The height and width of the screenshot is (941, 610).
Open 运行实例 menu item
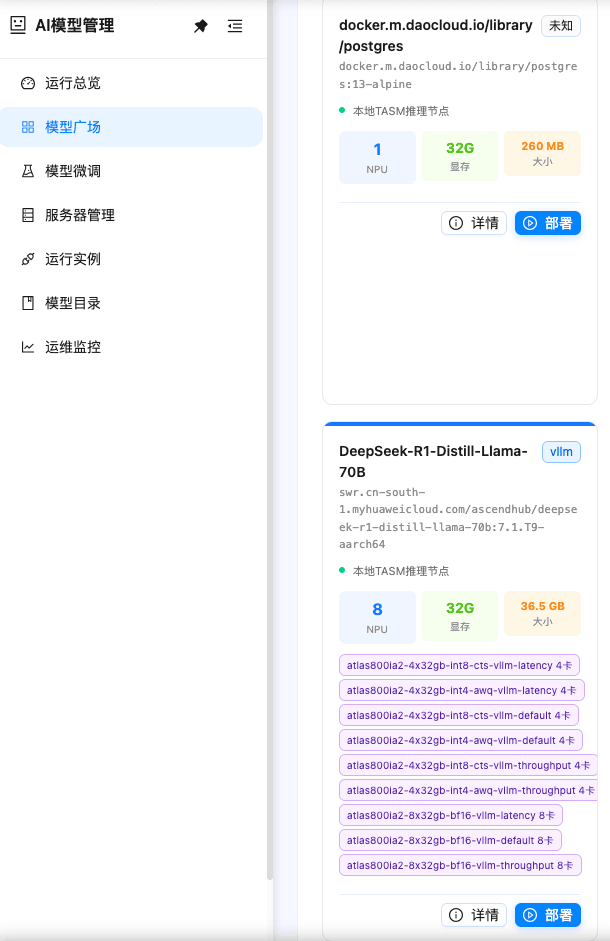click(x=131, y=259)
